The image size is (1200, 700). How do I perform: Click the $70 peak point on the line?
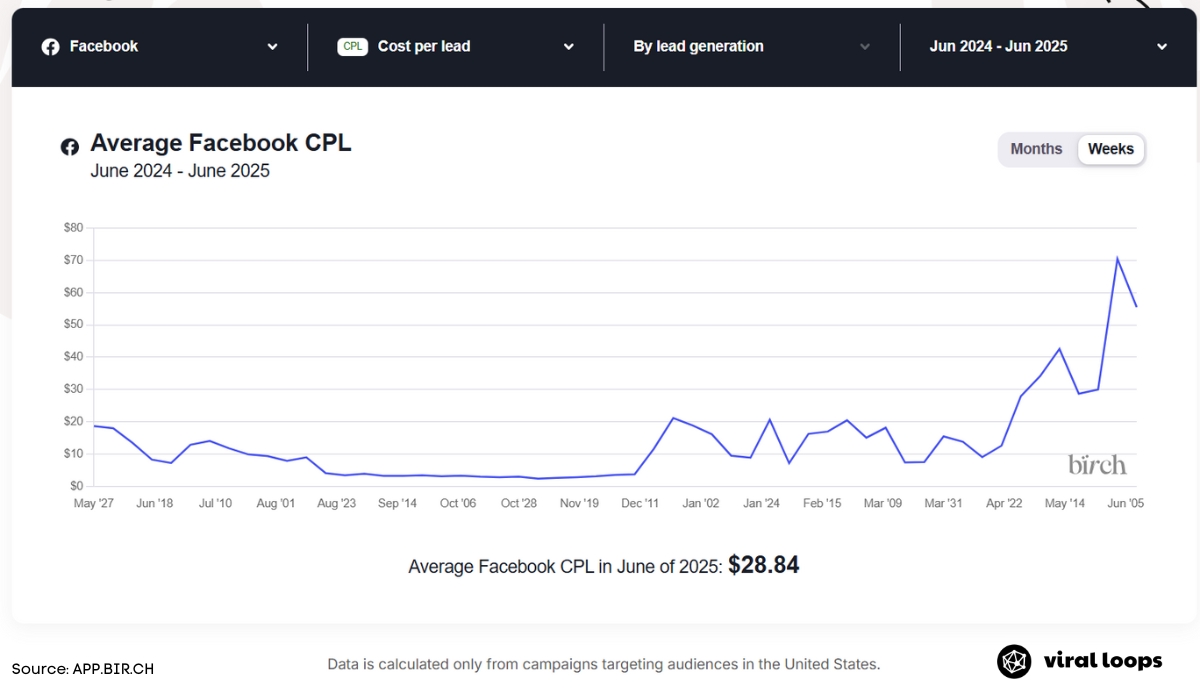pos(1117,259)
